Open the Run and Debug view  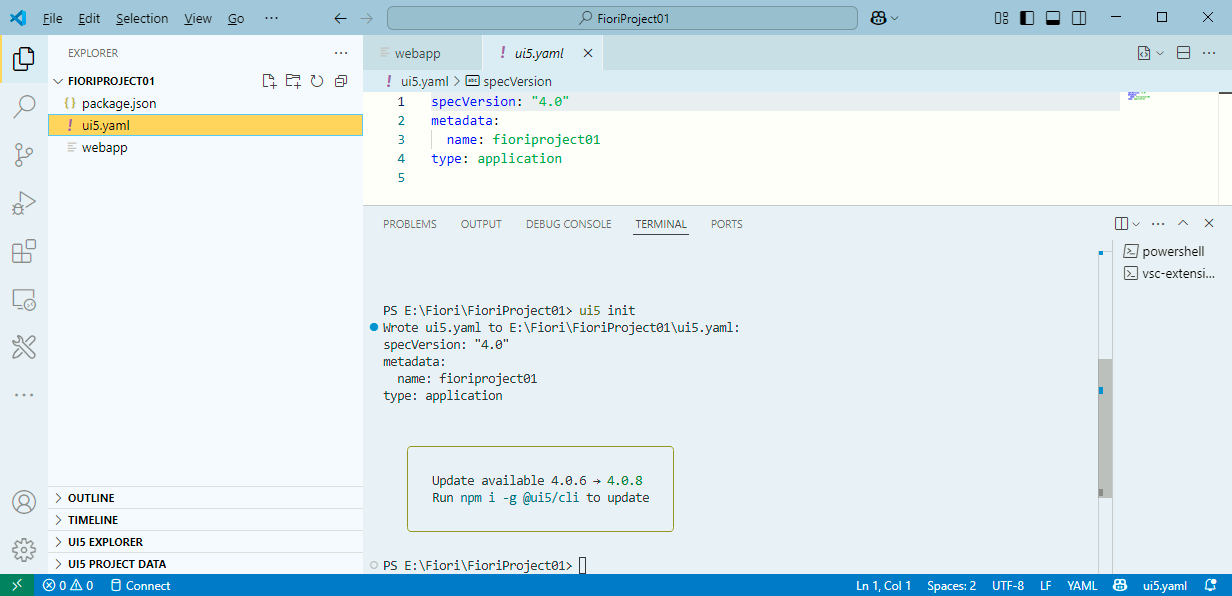(x=23, y=203)
